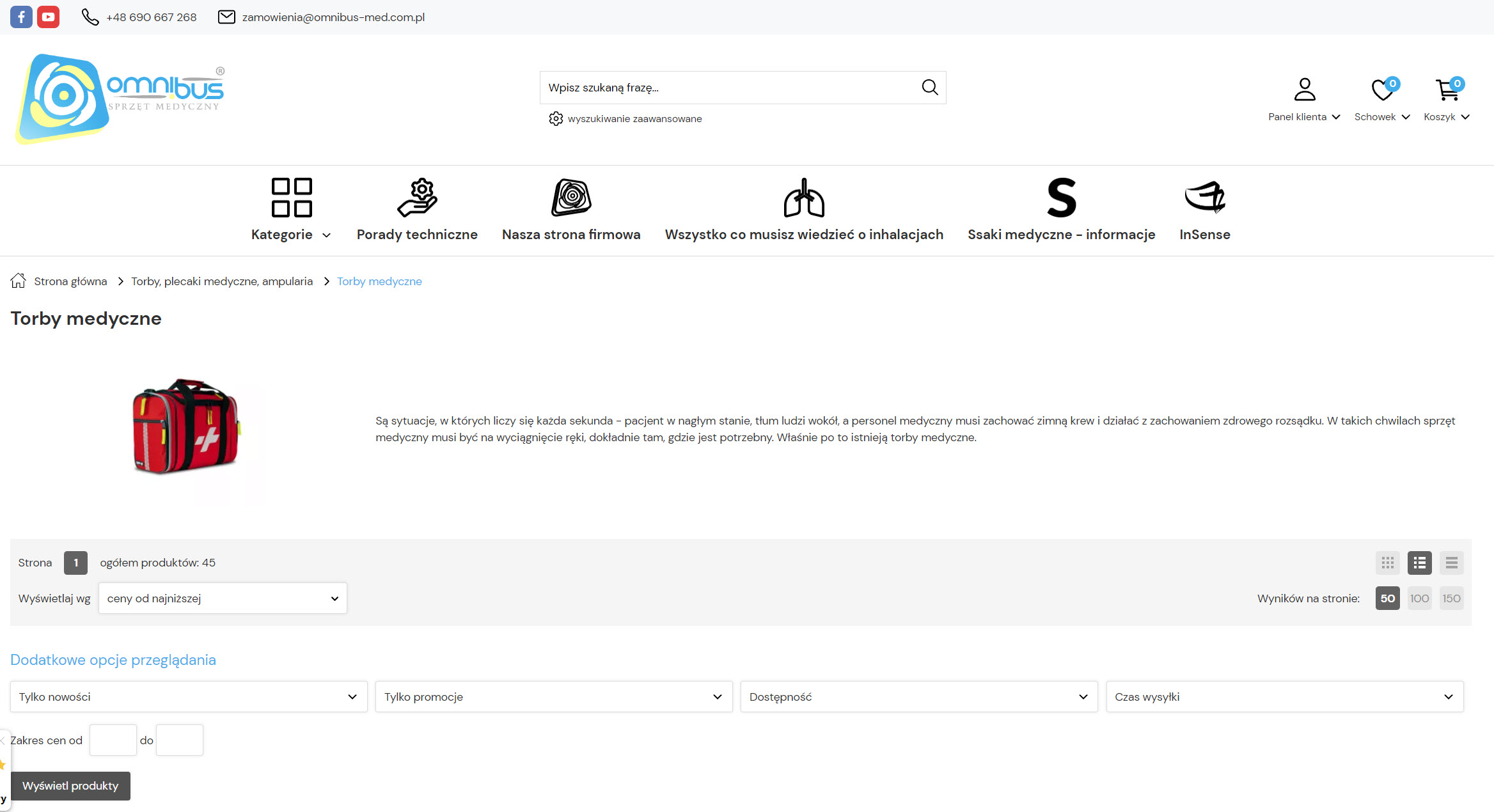This screenshot has height=812, width=1494.
Task: Open the Schowek heart wishlist icon
Action: [x=1382, y=90]
